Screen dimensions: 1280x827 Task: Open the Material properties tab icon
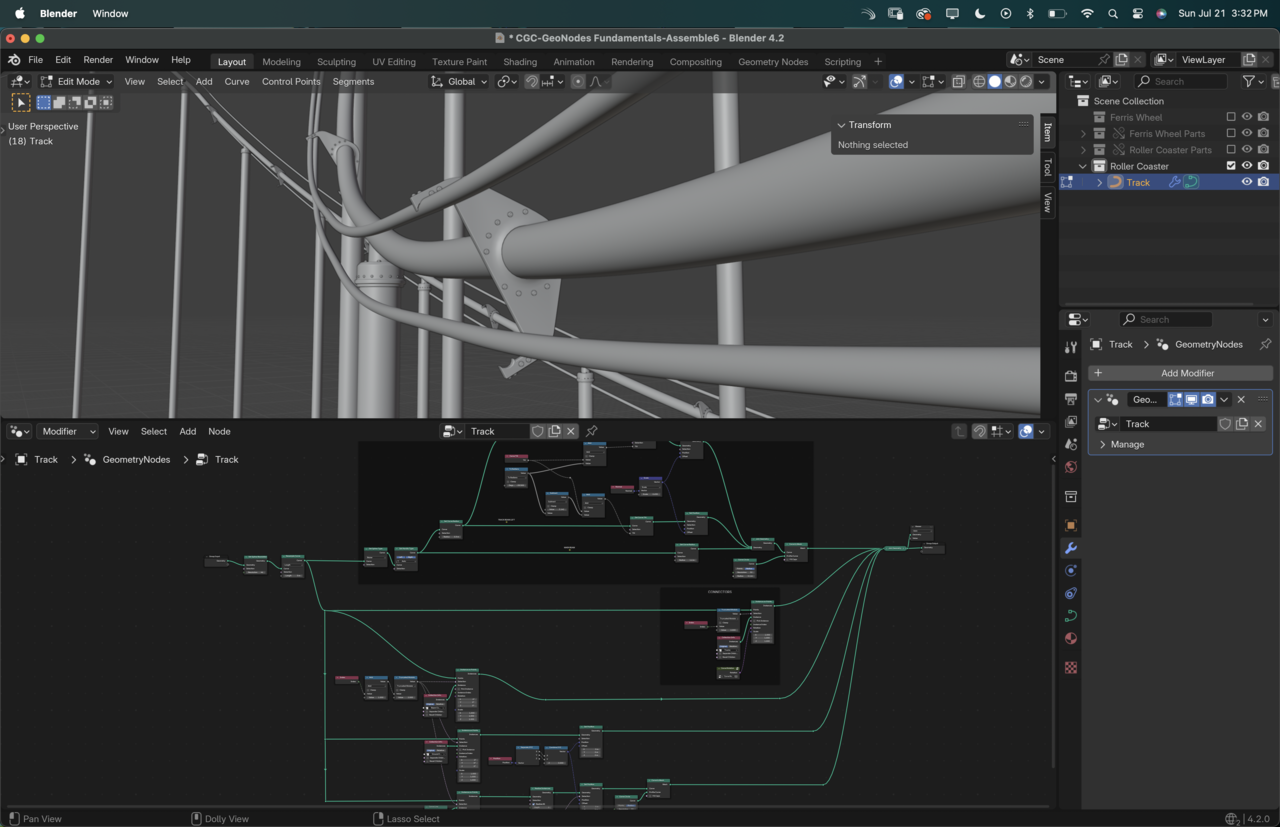coord(1071,639)
